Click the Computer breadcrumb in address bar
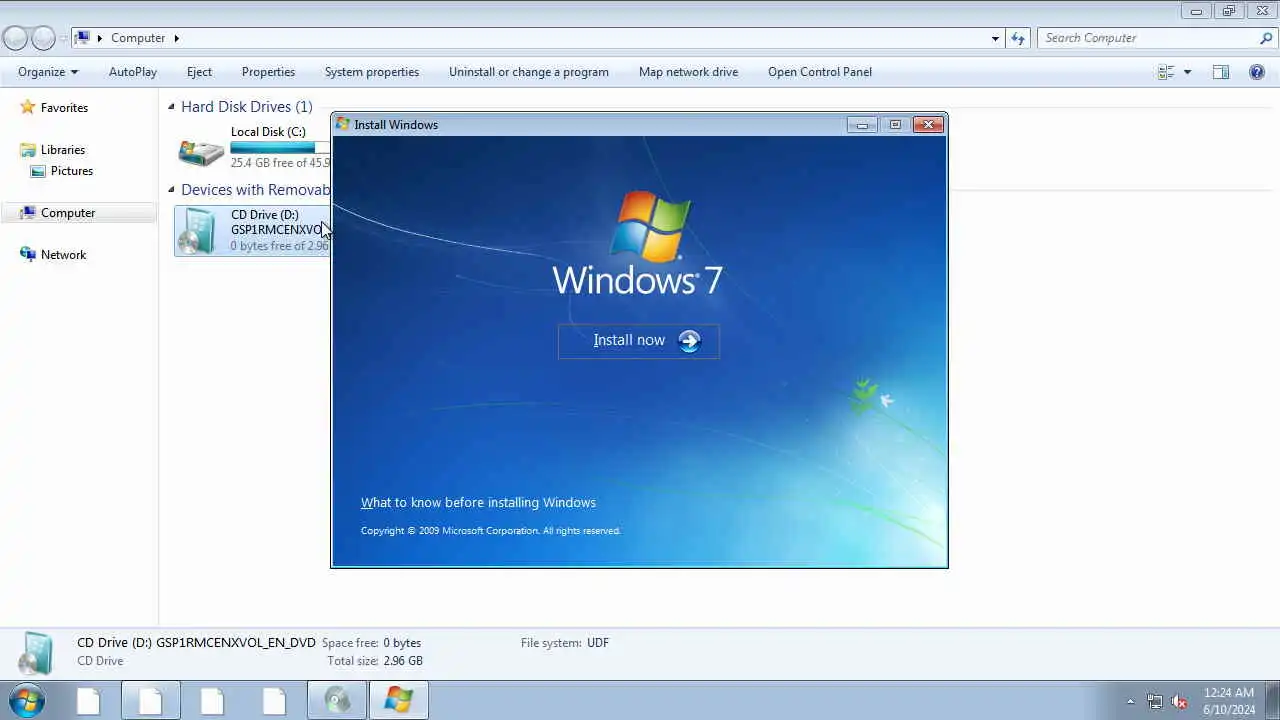Viewport: 1280px width, 720px height. tap(138, 38)
